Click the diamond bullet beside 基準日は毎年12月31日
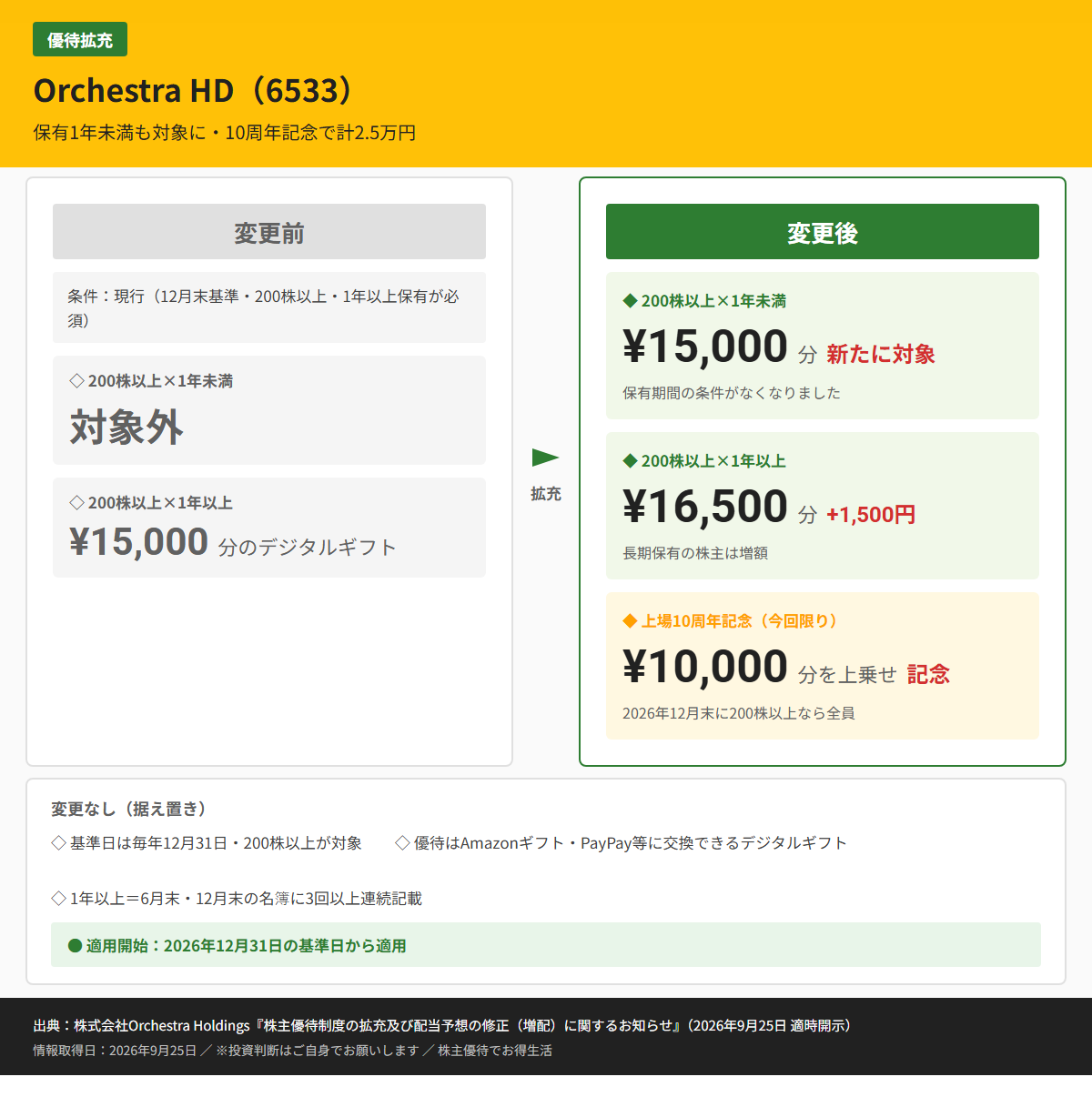The width and height of the screenshot is (1092, 1097). click(x=59, y=843)
